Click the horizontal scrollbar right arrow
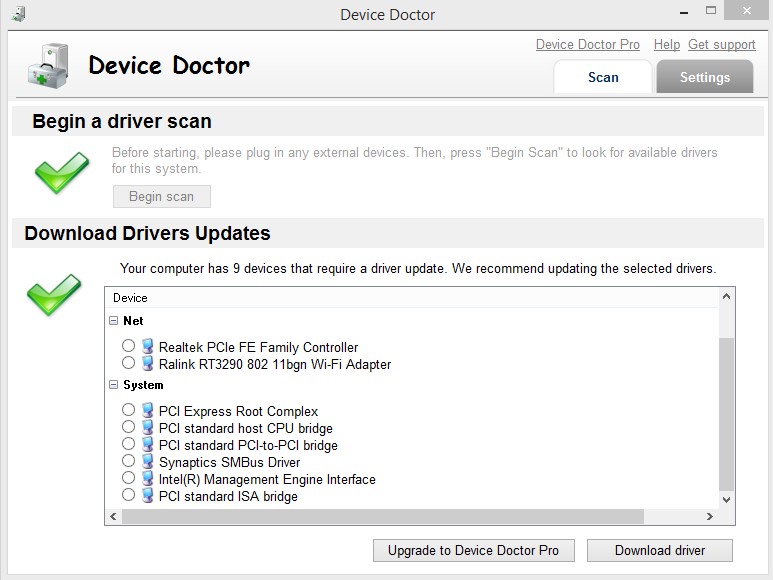Viewport: 773px width, 580px height. 710,516
